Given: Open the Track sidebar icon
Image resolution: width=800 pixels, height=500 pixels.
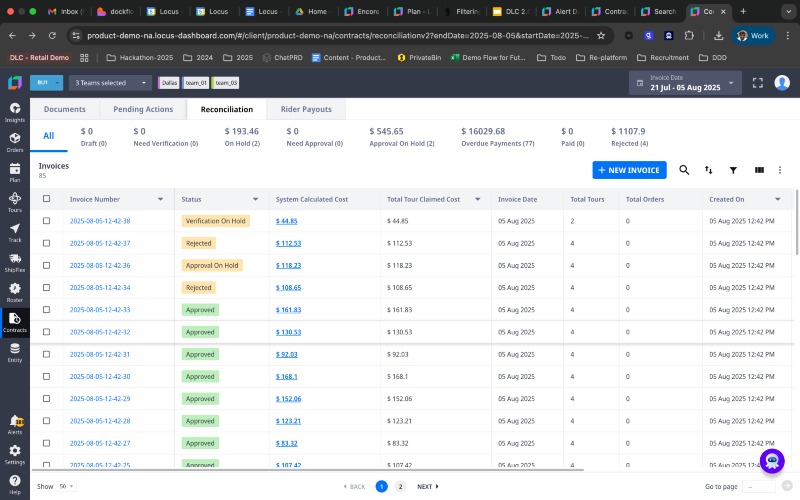Looking at the screenshot, I should [15, 232].
